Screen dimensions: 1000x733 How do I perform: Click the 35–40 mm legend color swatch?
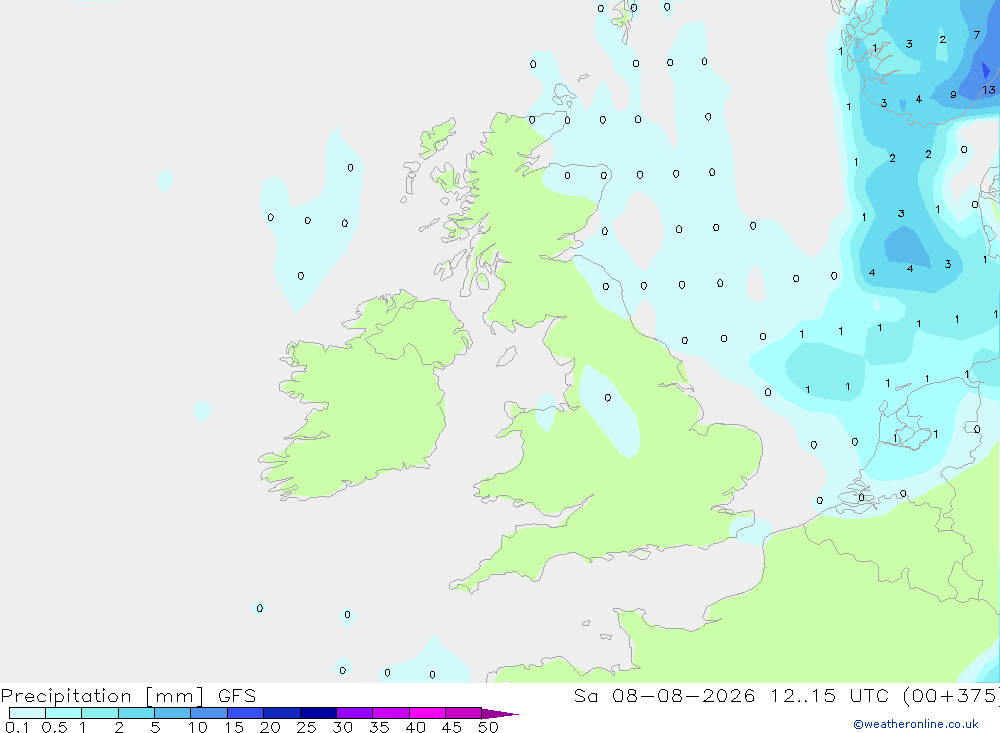pyautogui.click(x=391, y=713)
